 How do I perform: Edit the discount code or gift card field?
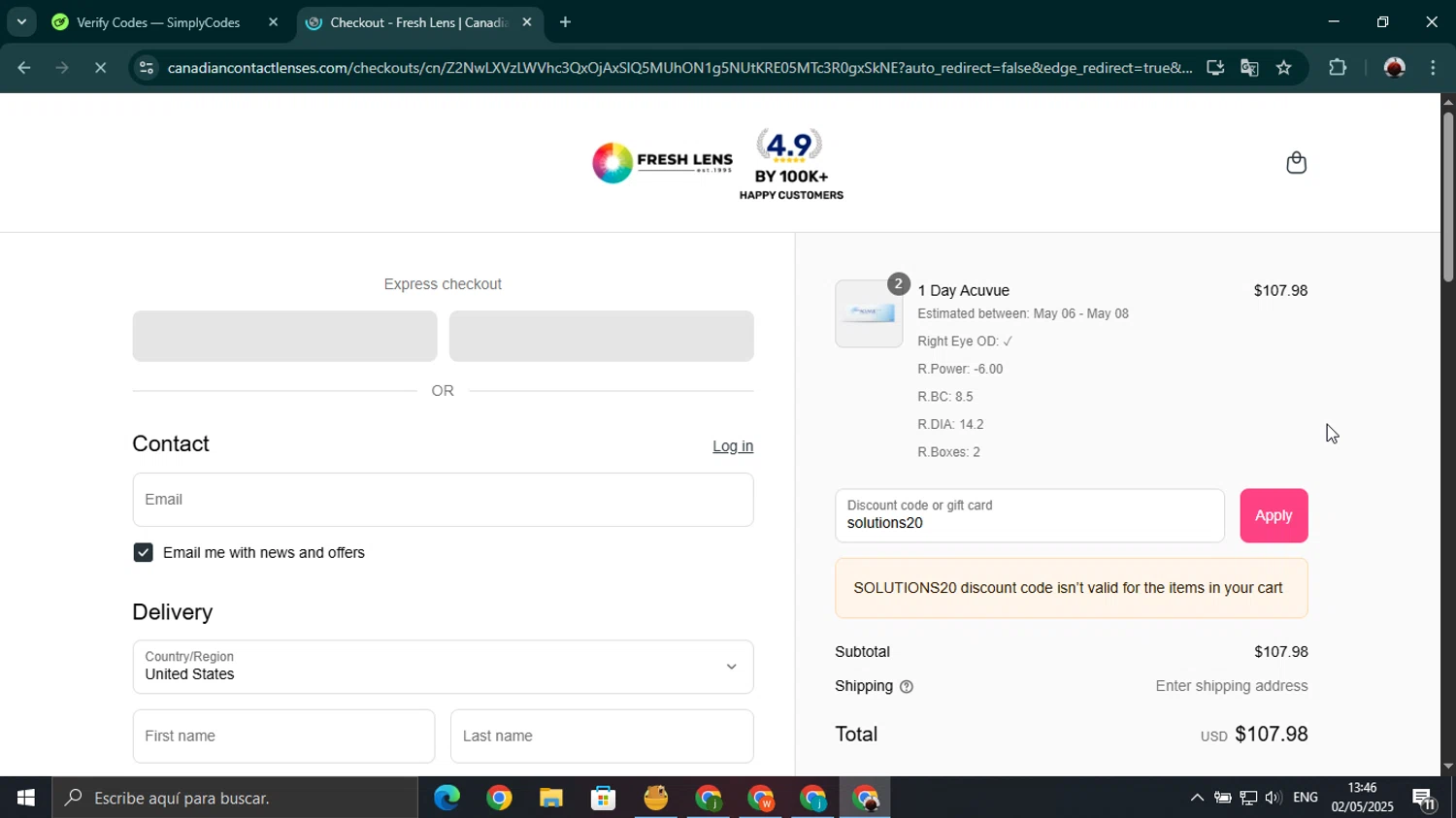point(1030,516)
